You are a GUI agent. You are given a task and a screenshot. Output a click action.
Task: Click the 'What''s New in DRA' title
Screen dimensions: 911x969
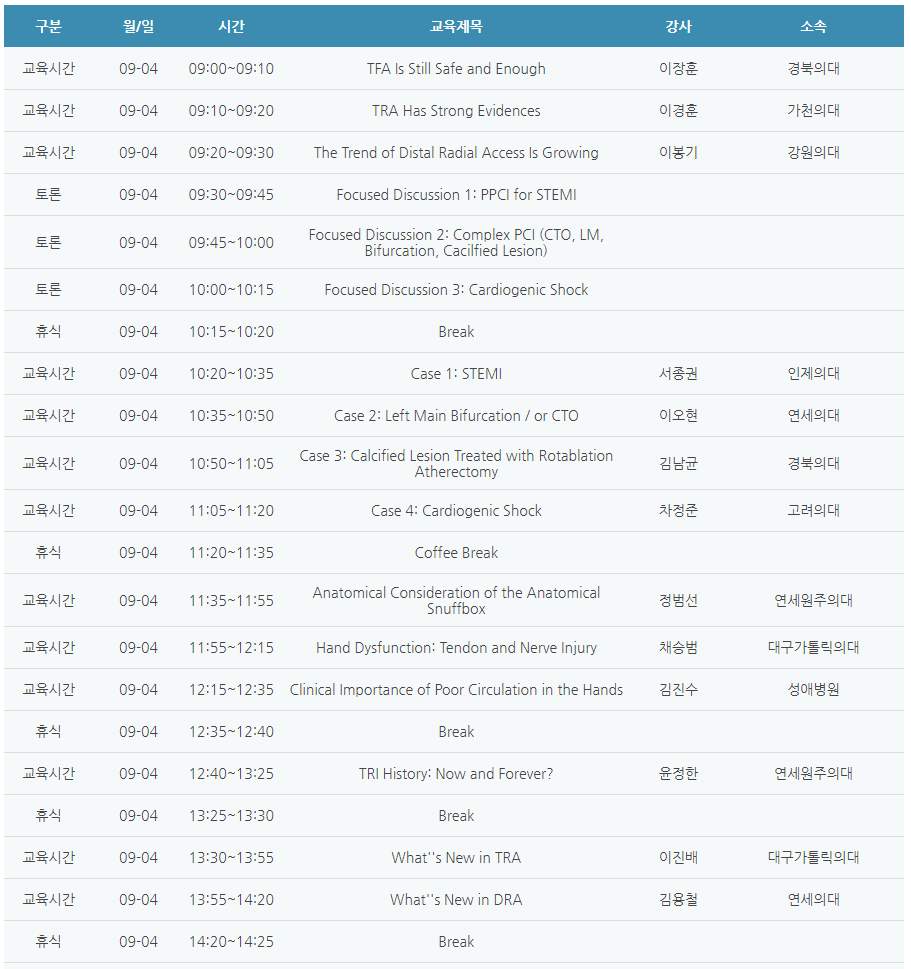click(x=456, y=900)
